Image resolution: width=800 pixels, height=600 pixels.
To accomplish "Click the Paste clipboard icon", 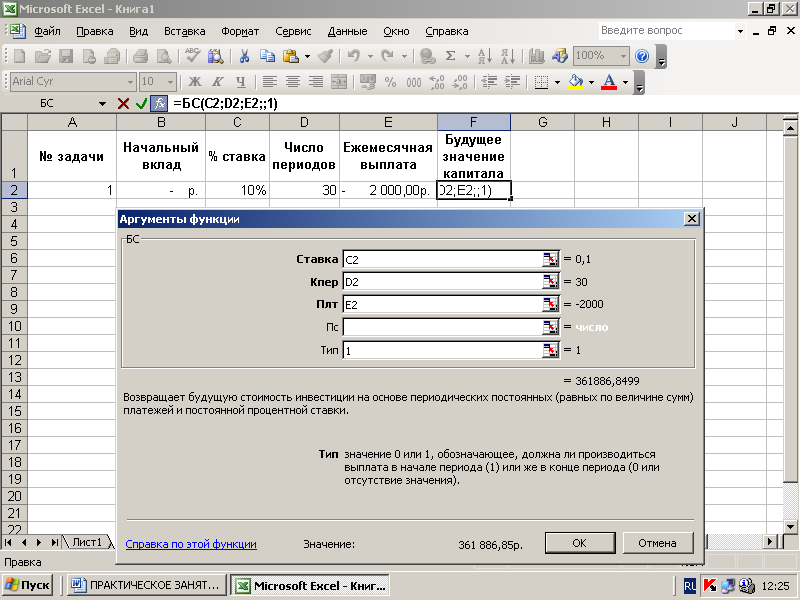I will [291, 56].
